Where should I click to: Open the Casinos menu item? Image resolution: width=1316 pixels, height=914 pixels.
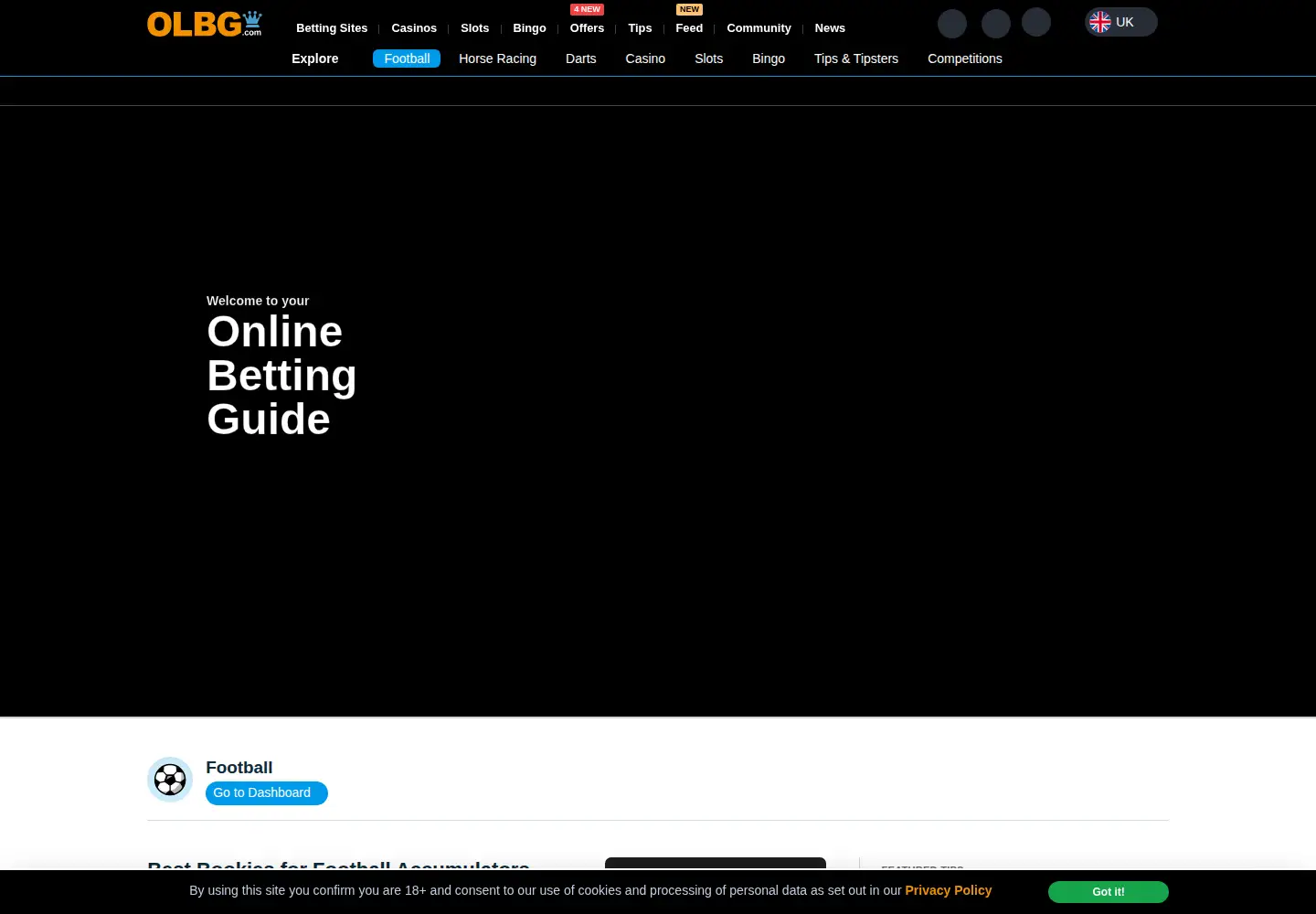(414, 28)
